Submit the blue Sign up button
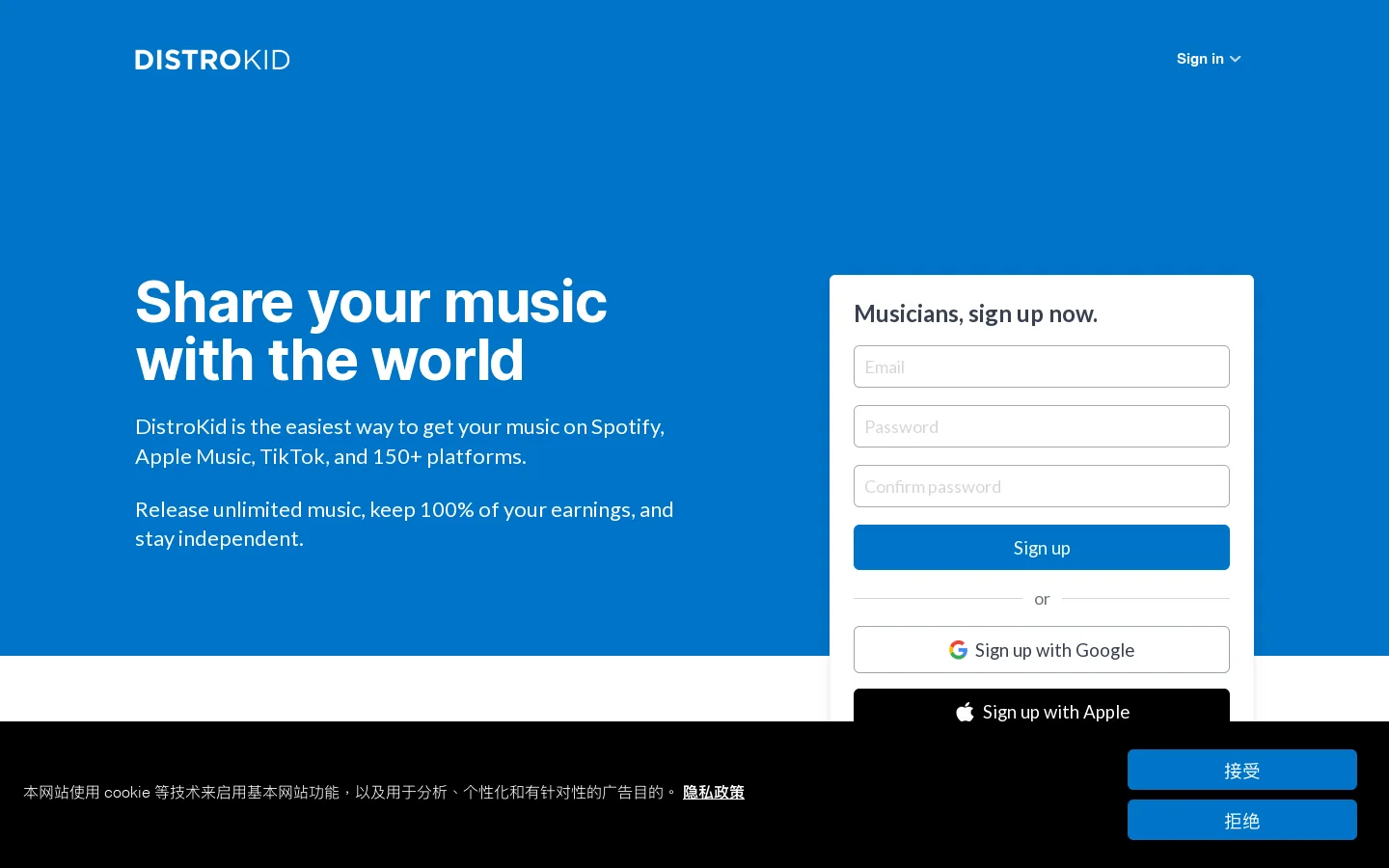The height and width of the screenshot is (868, 1389). [x=1042, y=547]
